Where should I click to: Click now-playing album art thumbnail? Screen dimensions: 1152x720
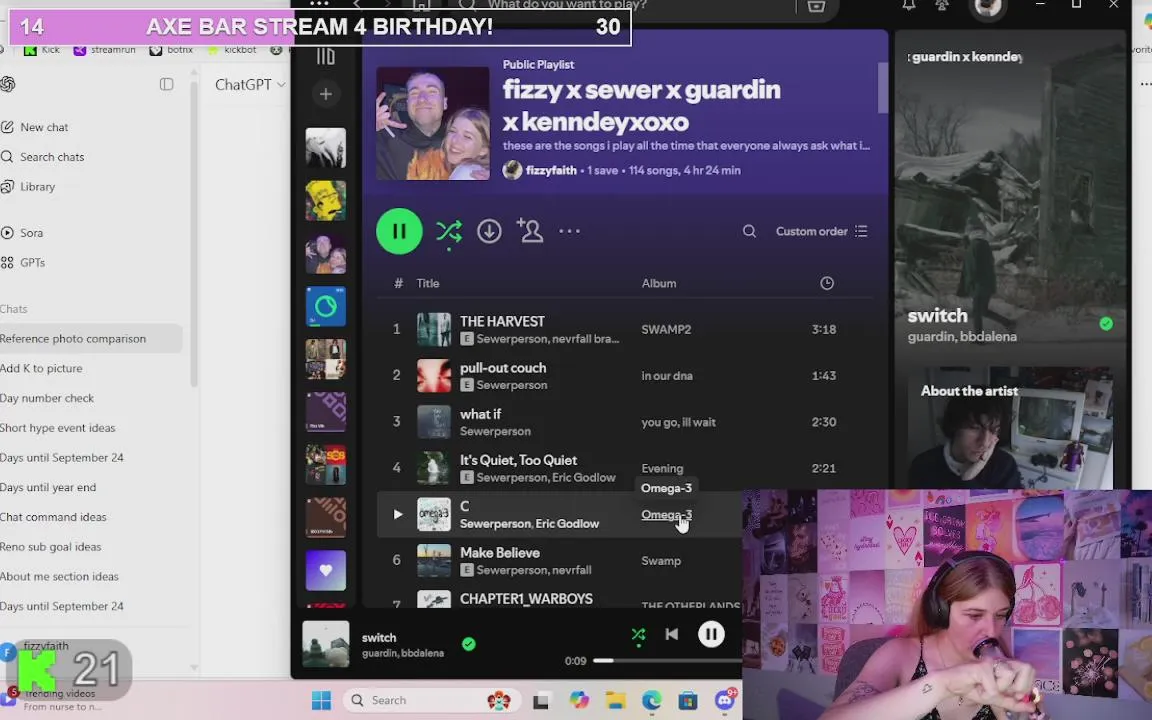325,644
